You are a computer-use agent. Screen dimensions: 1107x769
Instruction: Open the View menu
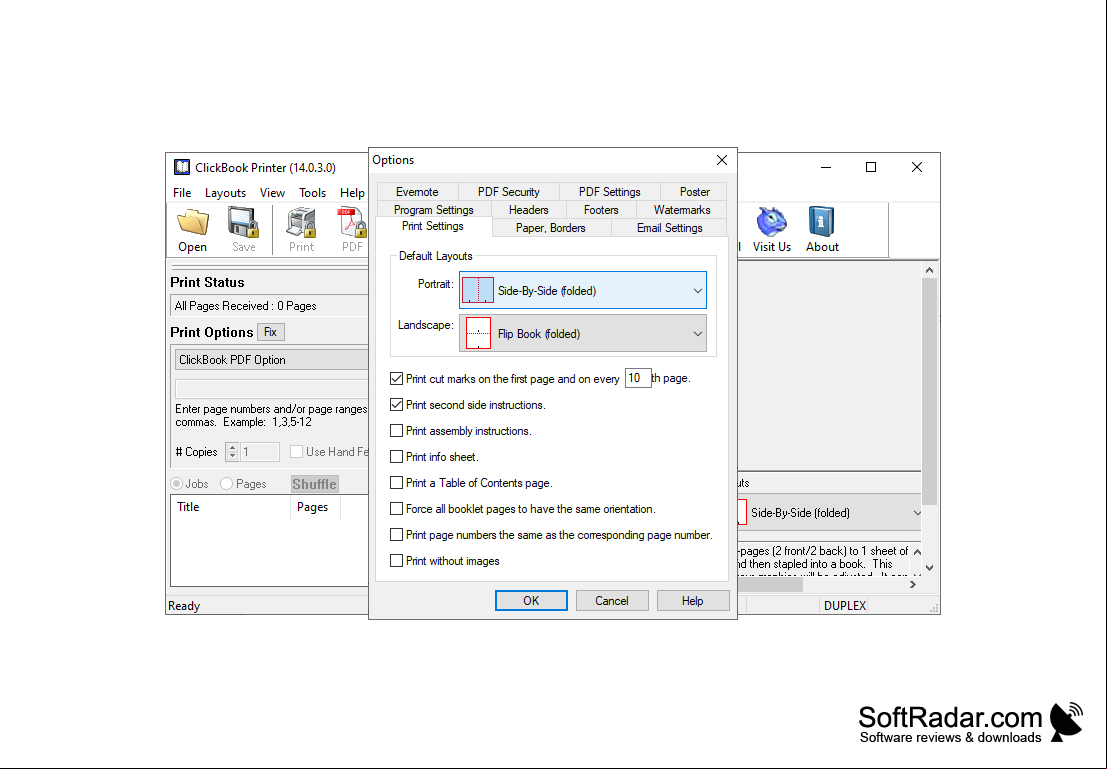pos(272,193)
